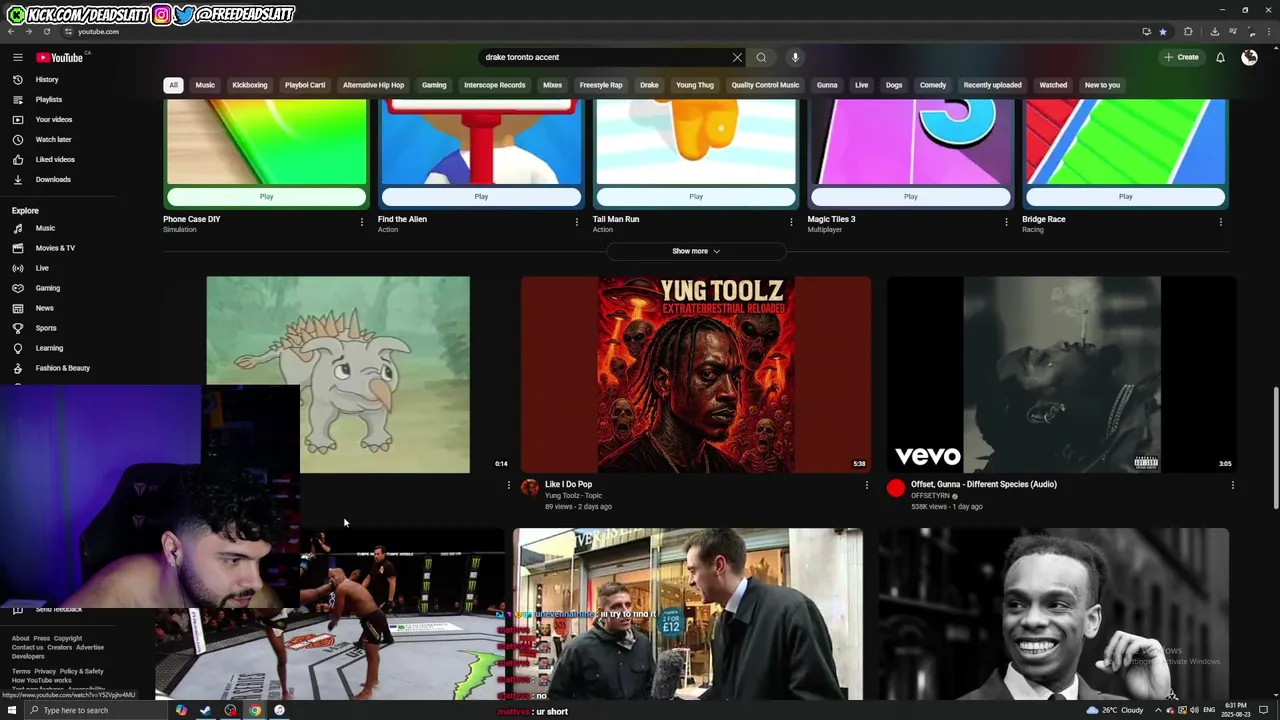
Task: Open the Chrome media control icon
Action: pos(1232,31)
